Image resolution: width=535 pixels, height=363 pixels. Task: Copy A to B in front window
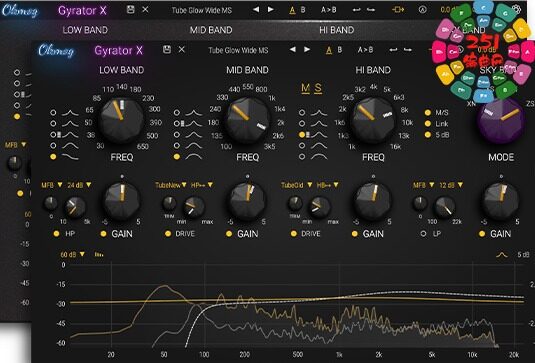coord(365,50)
